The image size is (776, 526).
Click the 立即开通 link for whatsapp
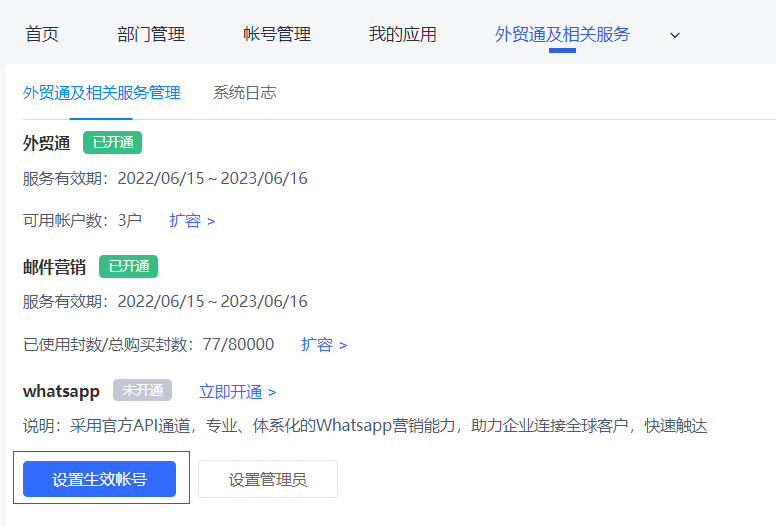237,391
